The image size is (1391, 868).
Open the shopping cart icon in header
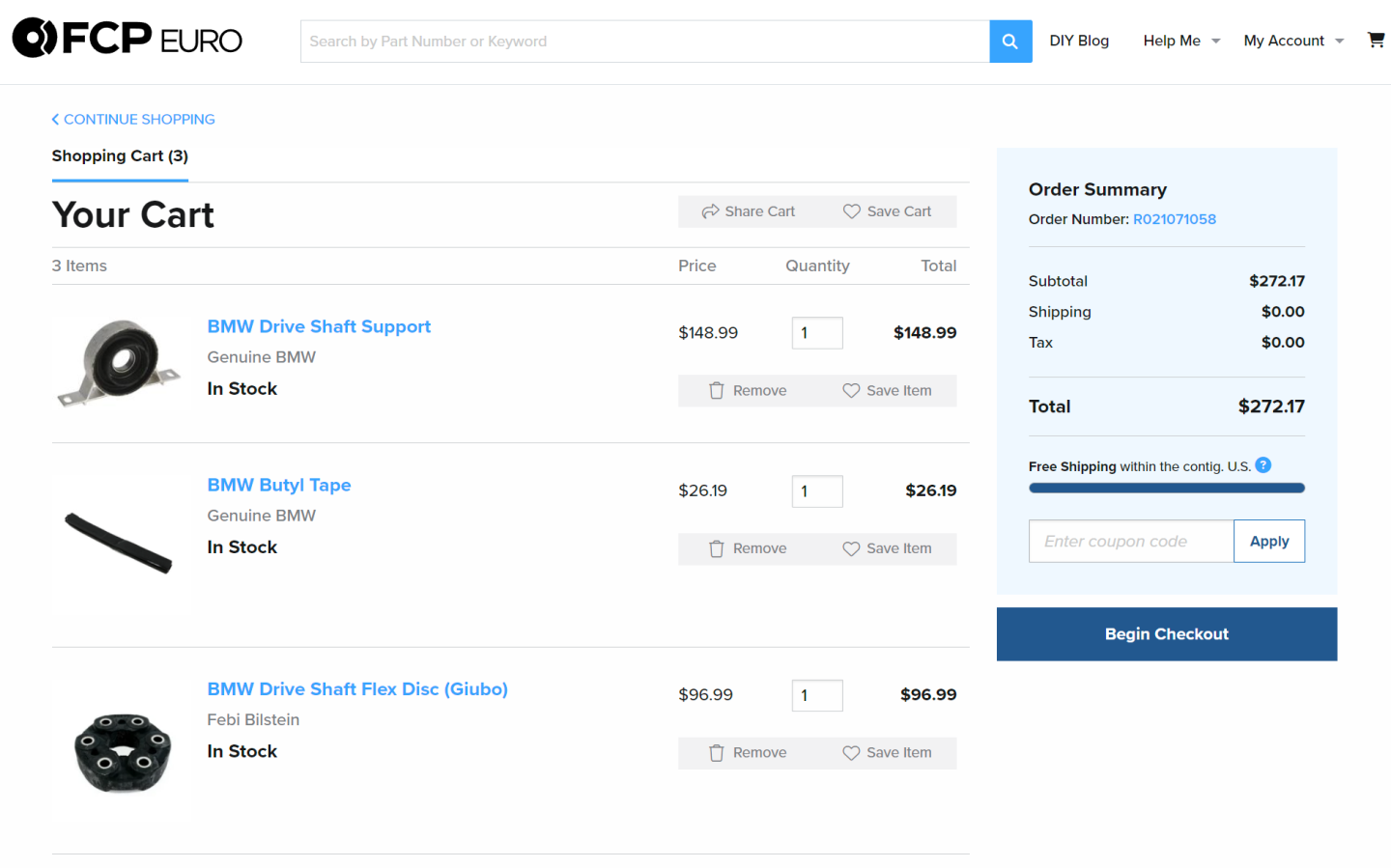[1376, 40]
